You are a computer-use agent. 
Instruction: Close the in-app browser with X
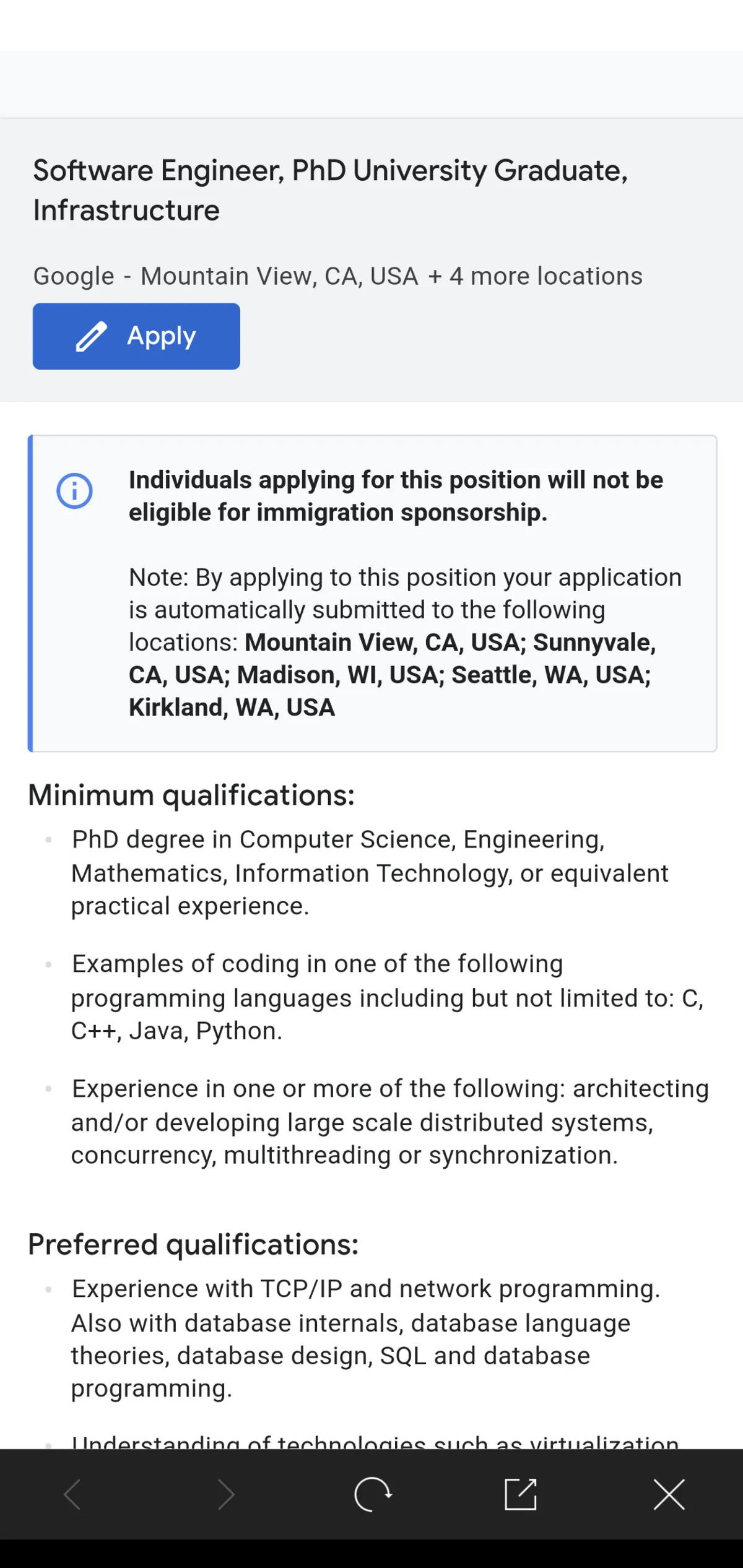(x=669, y=1494)
